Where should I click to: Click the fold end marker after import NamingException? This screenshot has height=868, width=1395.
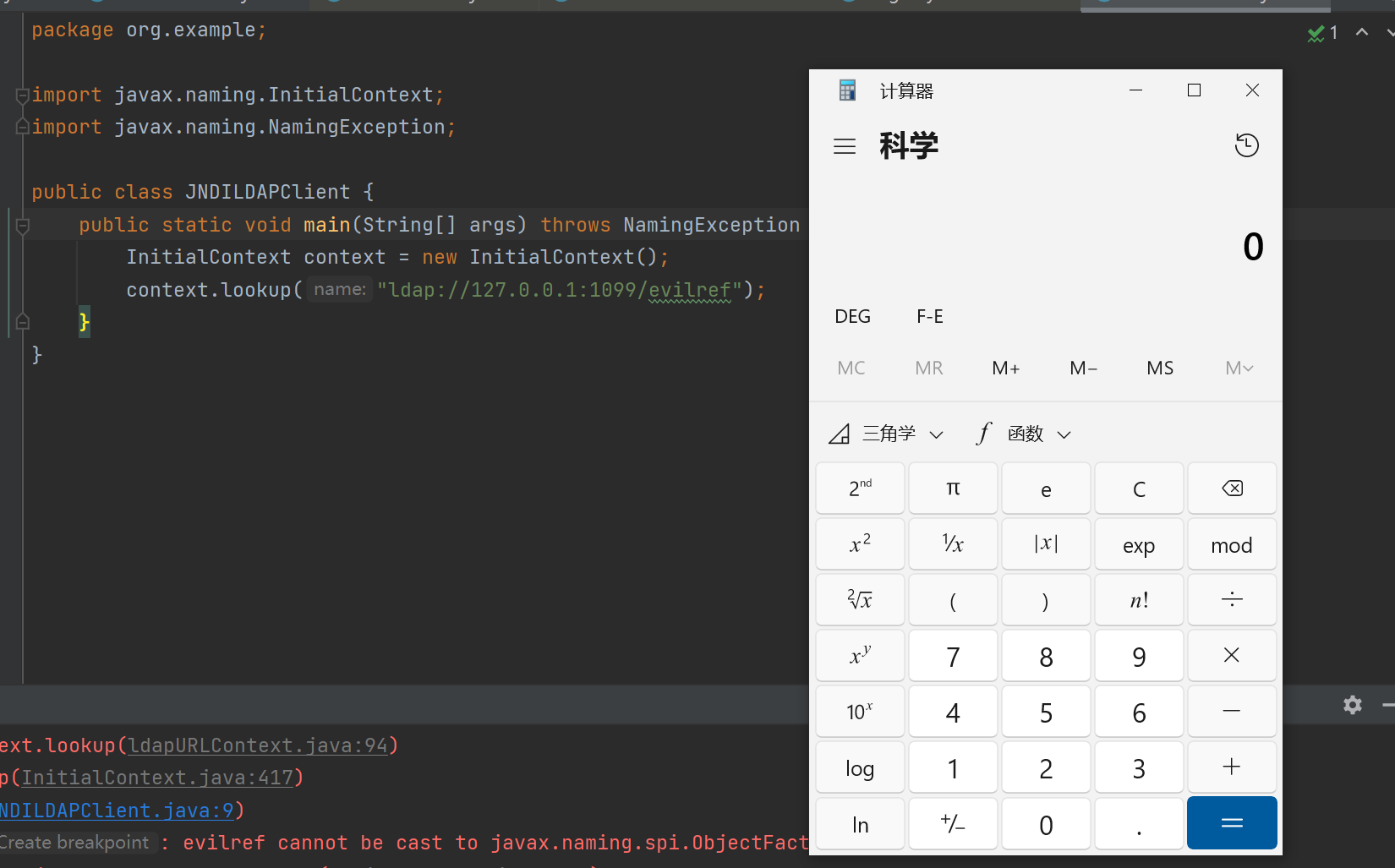pyautogui.click(x=23, y=127)
